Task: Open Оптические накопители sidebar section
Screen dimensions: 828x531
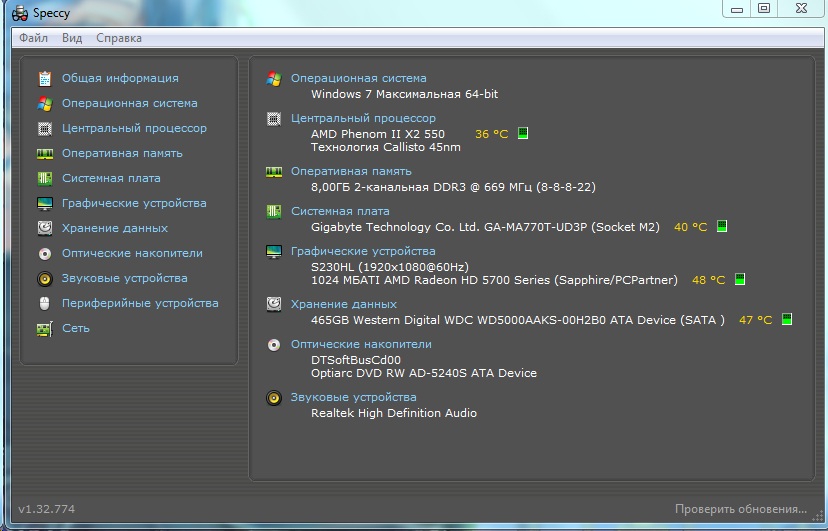Action: [132, 253]
